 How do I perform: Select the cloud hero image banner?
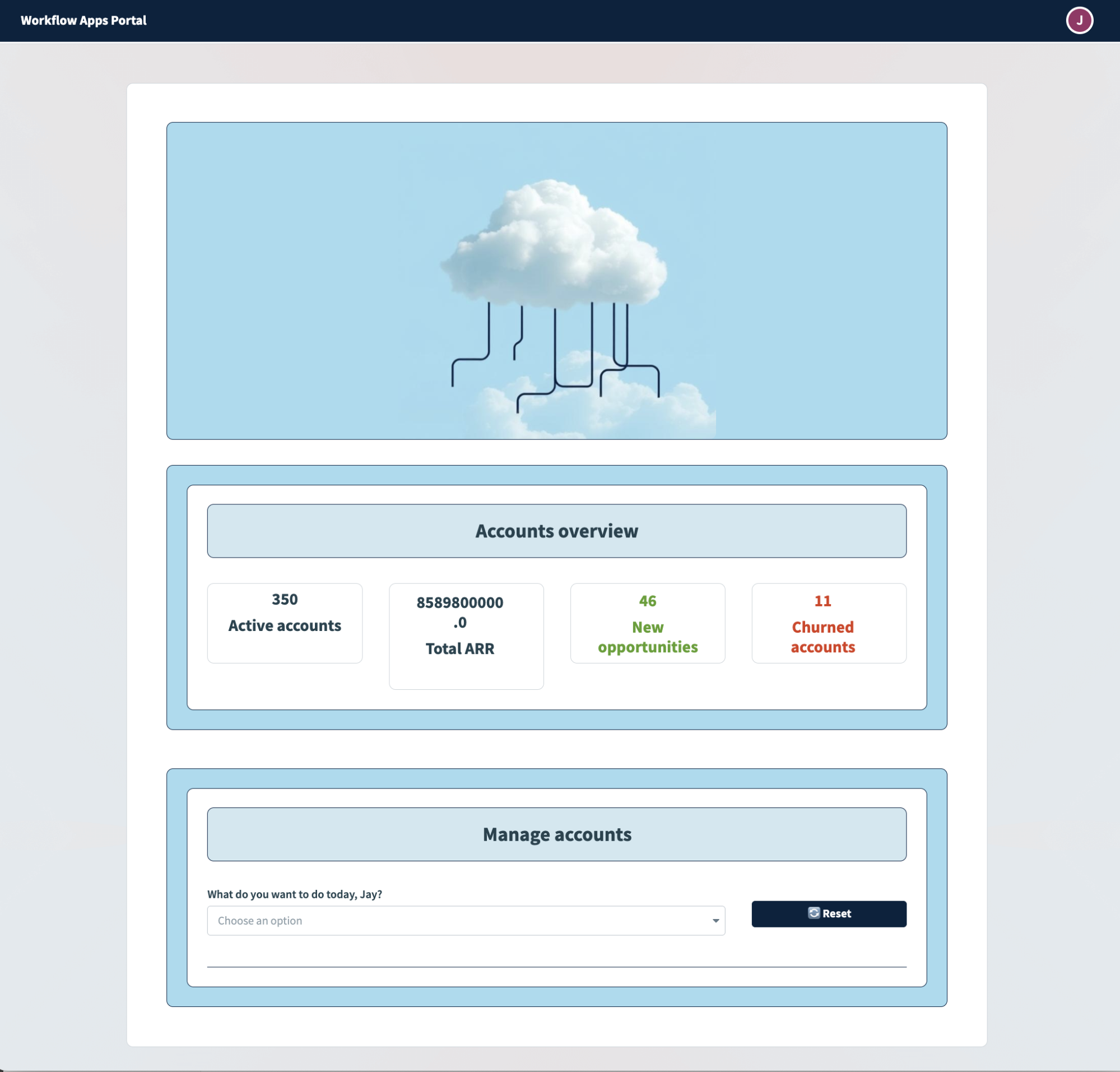pyautogui.click(x=556, y=281)
